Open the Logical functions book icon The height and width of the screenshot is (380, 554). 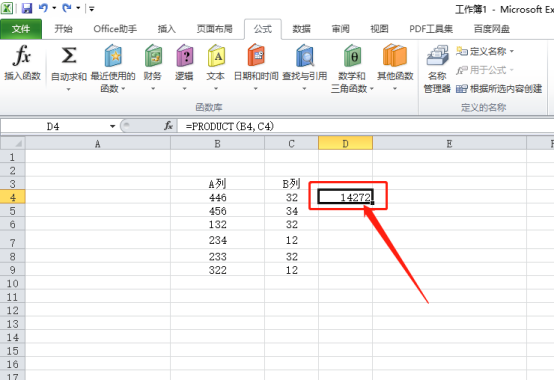(185, 55)
